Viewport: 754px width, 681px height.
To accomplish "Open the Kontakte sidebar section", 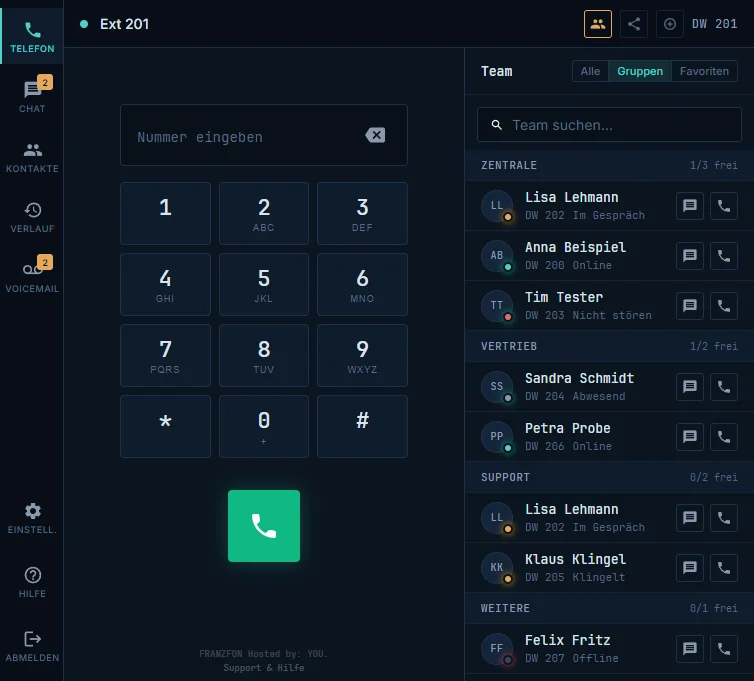I will [x=32, y=157].
